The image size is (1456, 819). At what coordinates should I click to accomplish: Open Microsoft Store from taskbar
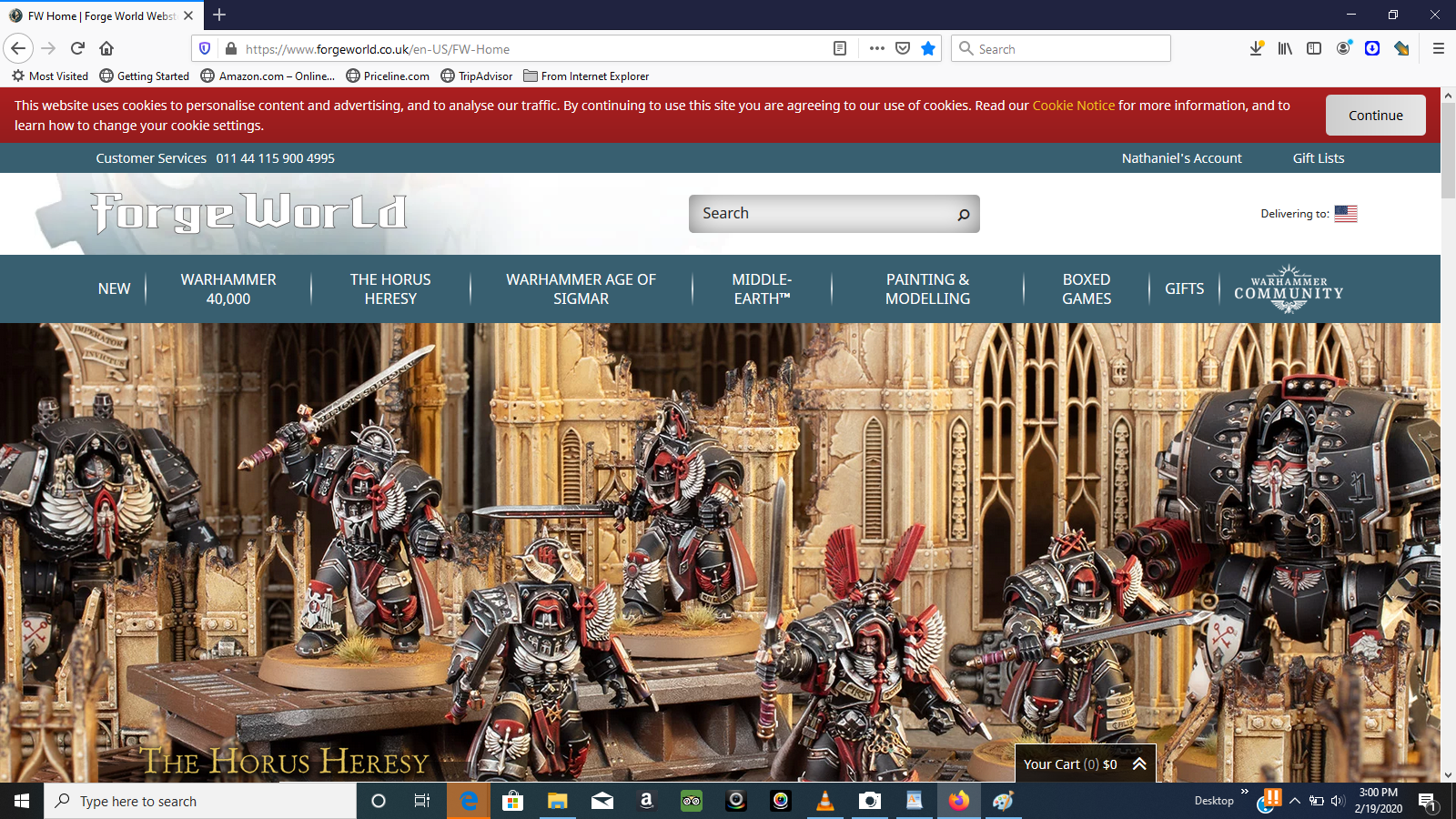513,801
